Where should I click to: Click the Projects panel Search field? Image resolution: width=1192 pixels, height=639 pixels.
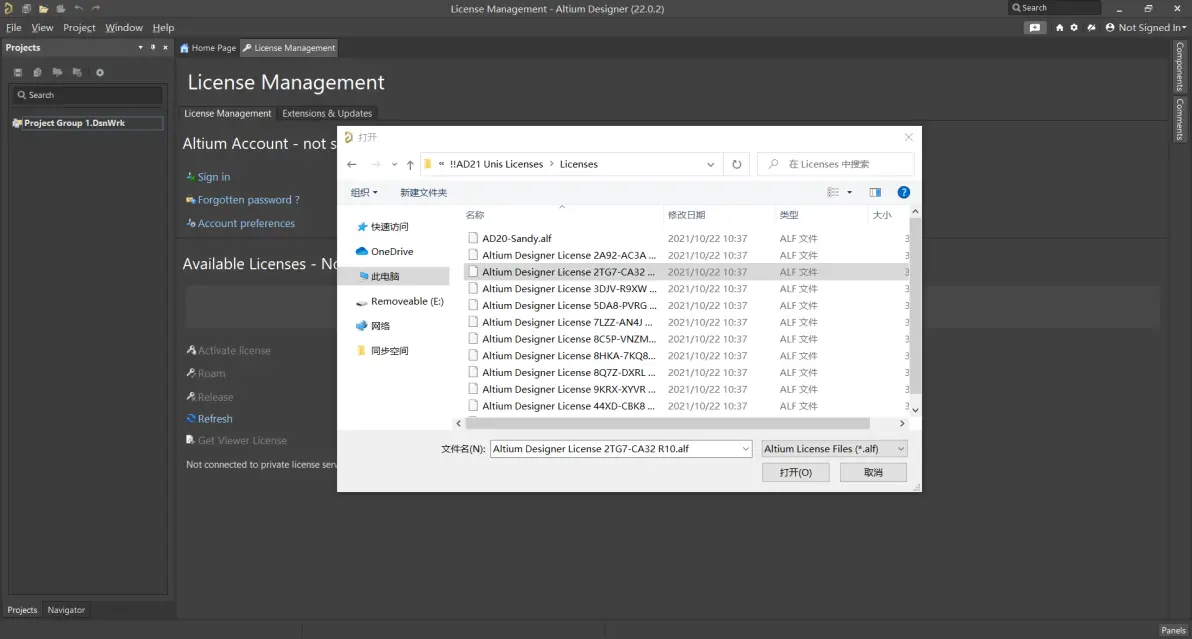[x=87, y=95]
